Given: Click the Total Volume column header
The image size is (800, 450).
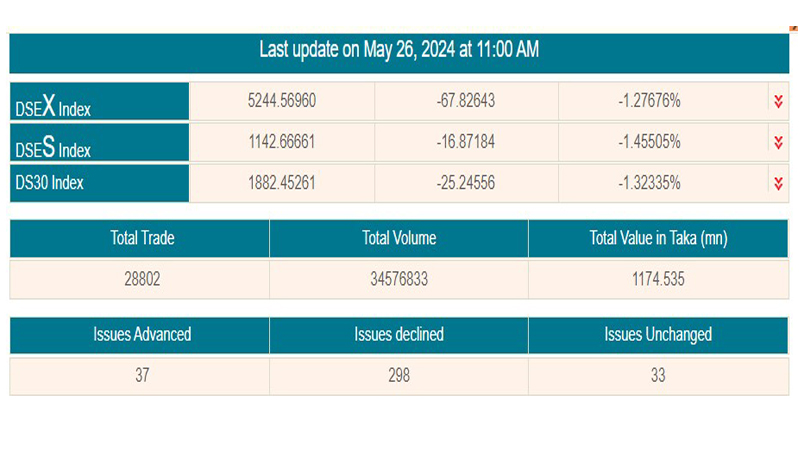Looking at the screenshot, I should click(399, 239).
